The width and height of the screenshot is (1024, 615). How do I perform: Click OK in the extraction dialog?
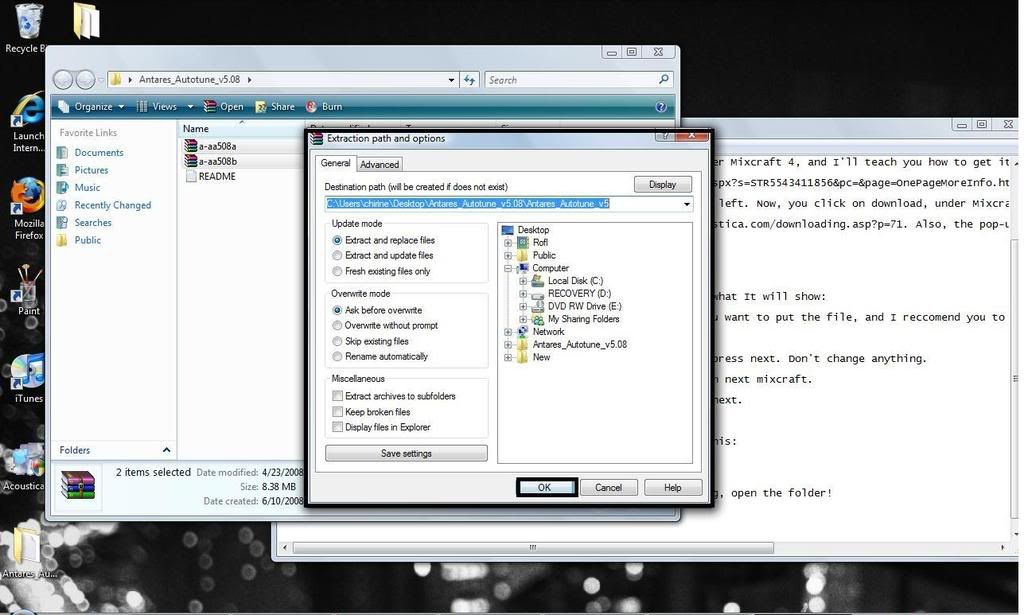point(546,488)
